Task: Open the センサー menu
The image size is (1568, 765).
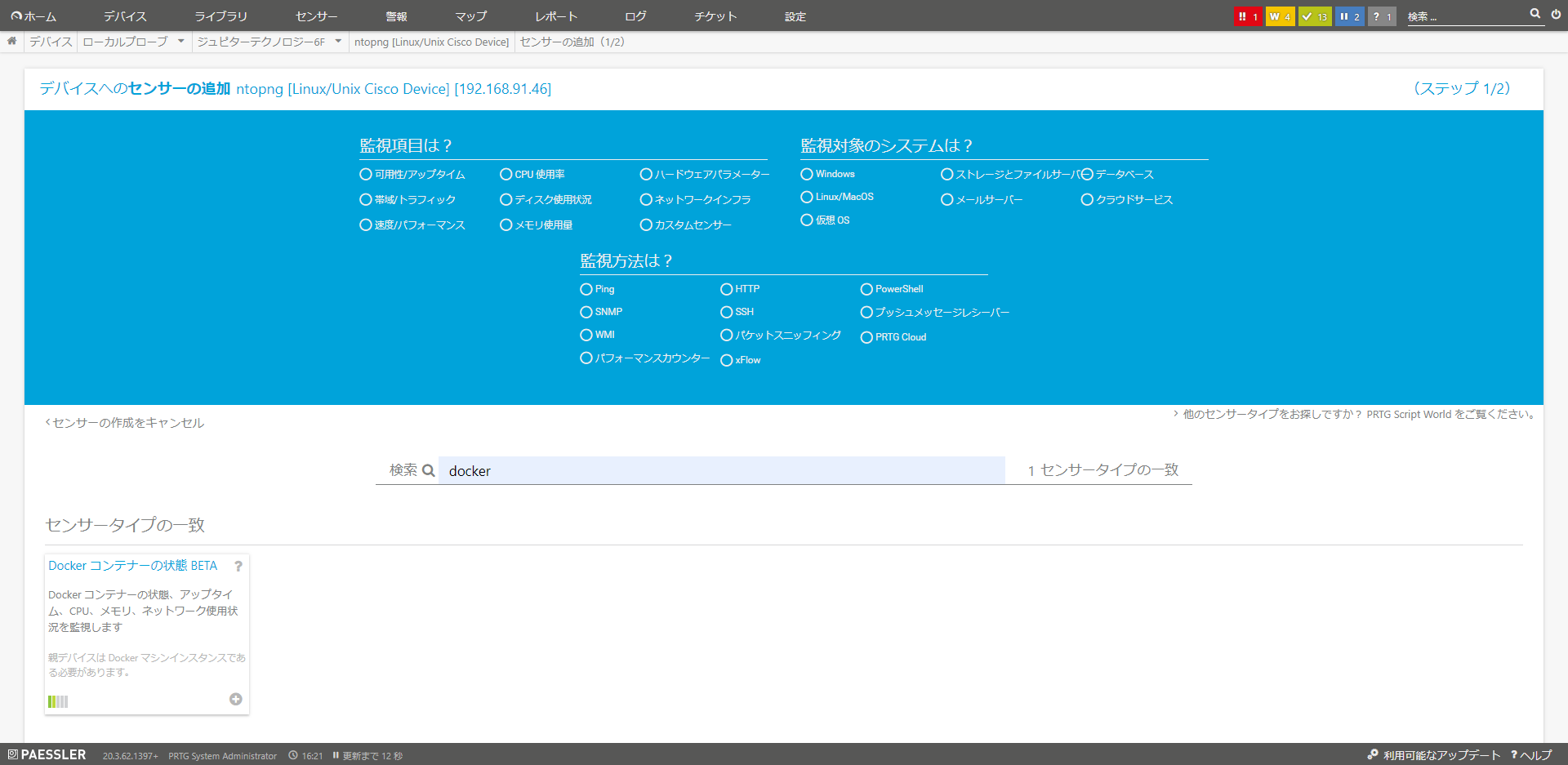Action: point(317,16)
